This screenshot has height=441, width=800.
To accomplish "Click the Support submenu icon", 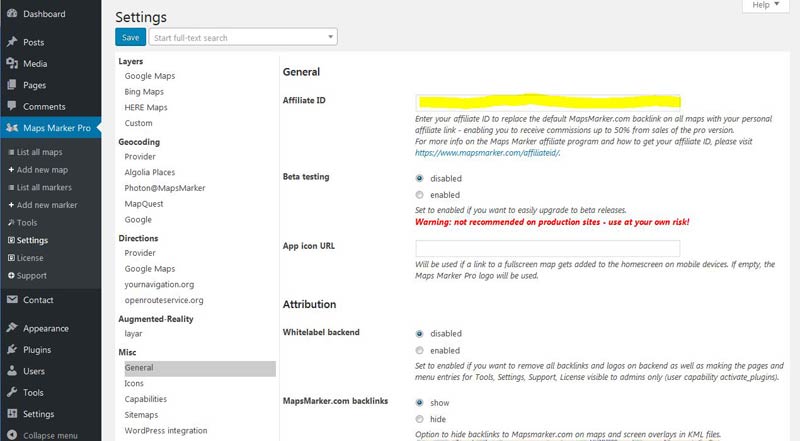I will (x=11, y=275).
